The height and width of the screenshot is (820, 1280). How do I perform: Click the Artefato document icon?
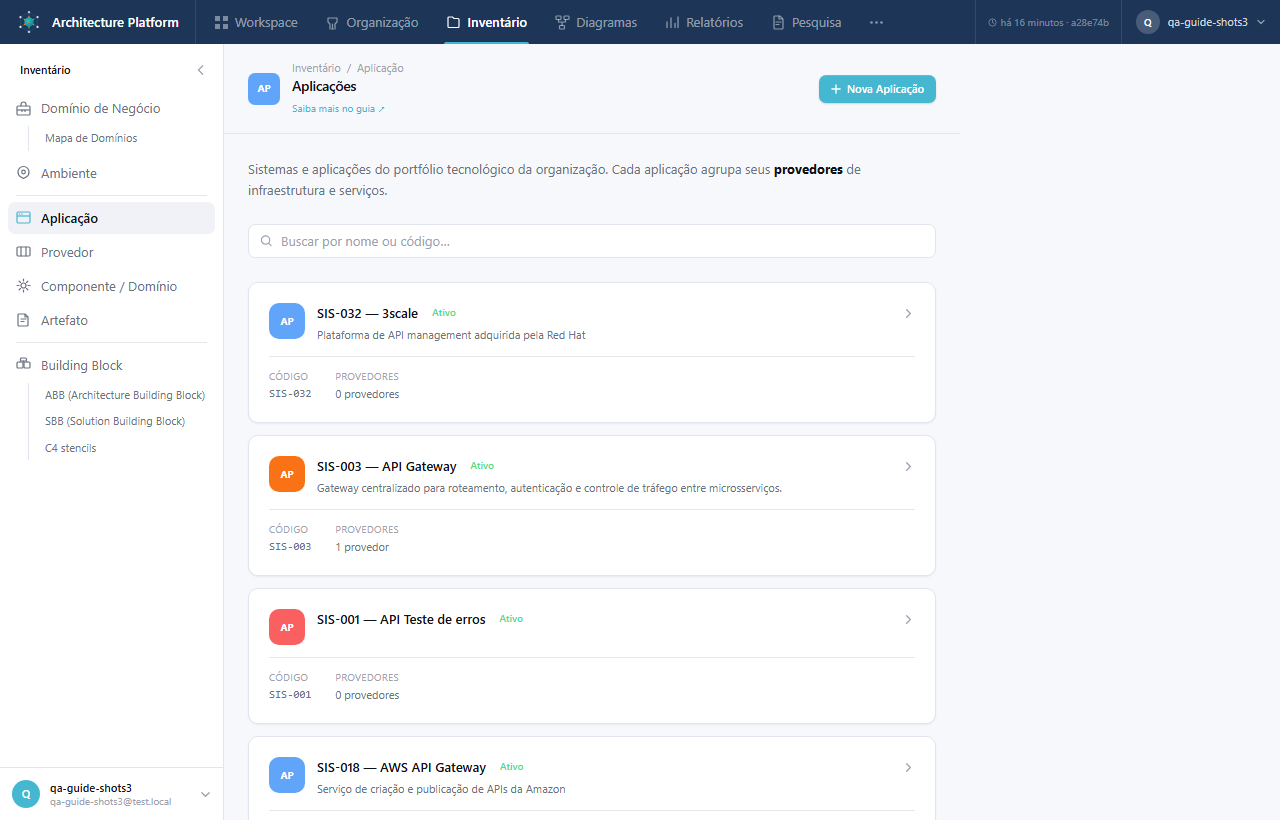[23, 320]
